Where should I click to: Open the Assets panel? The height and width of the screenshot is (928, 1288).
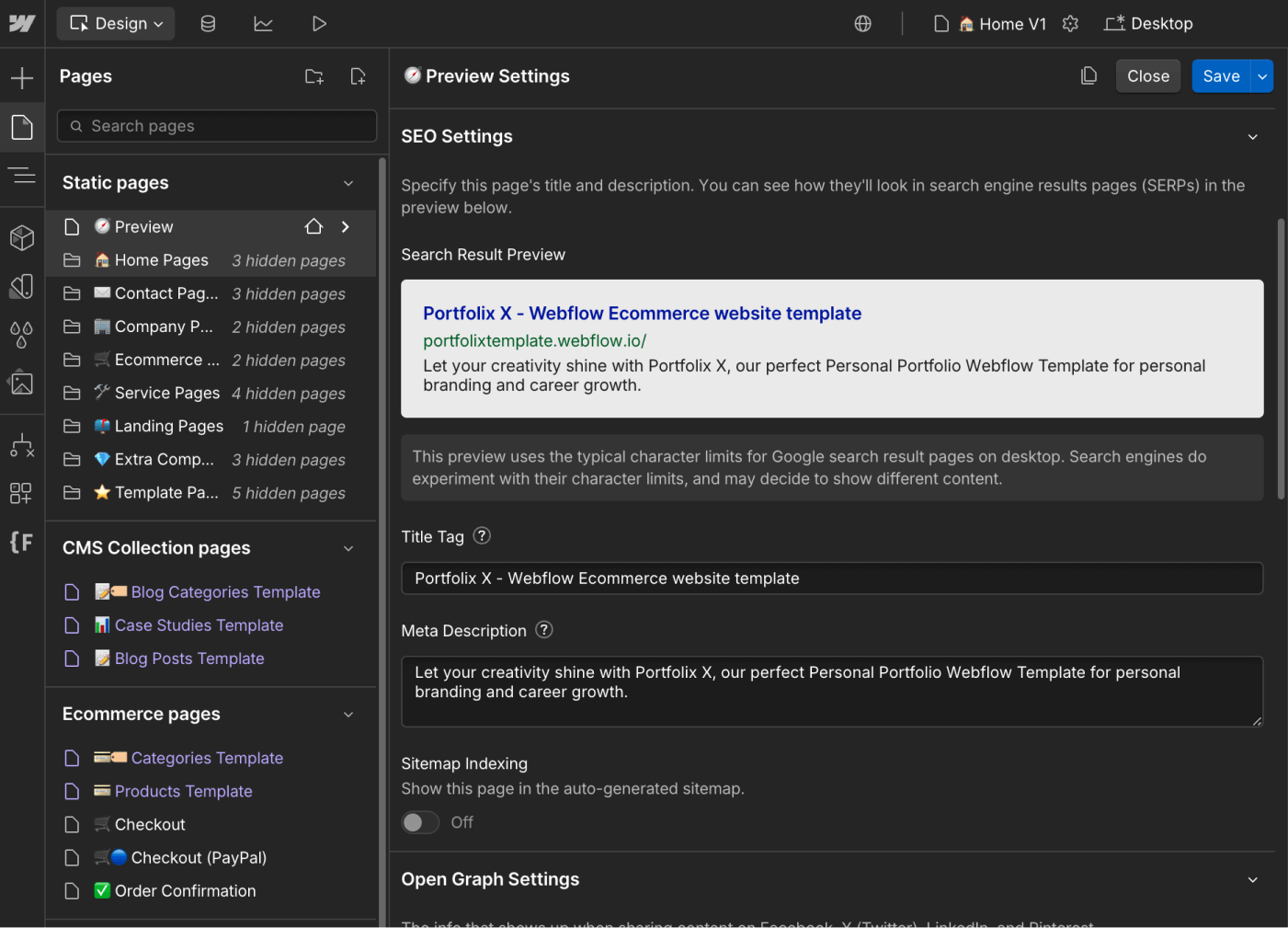coord(22,384)
